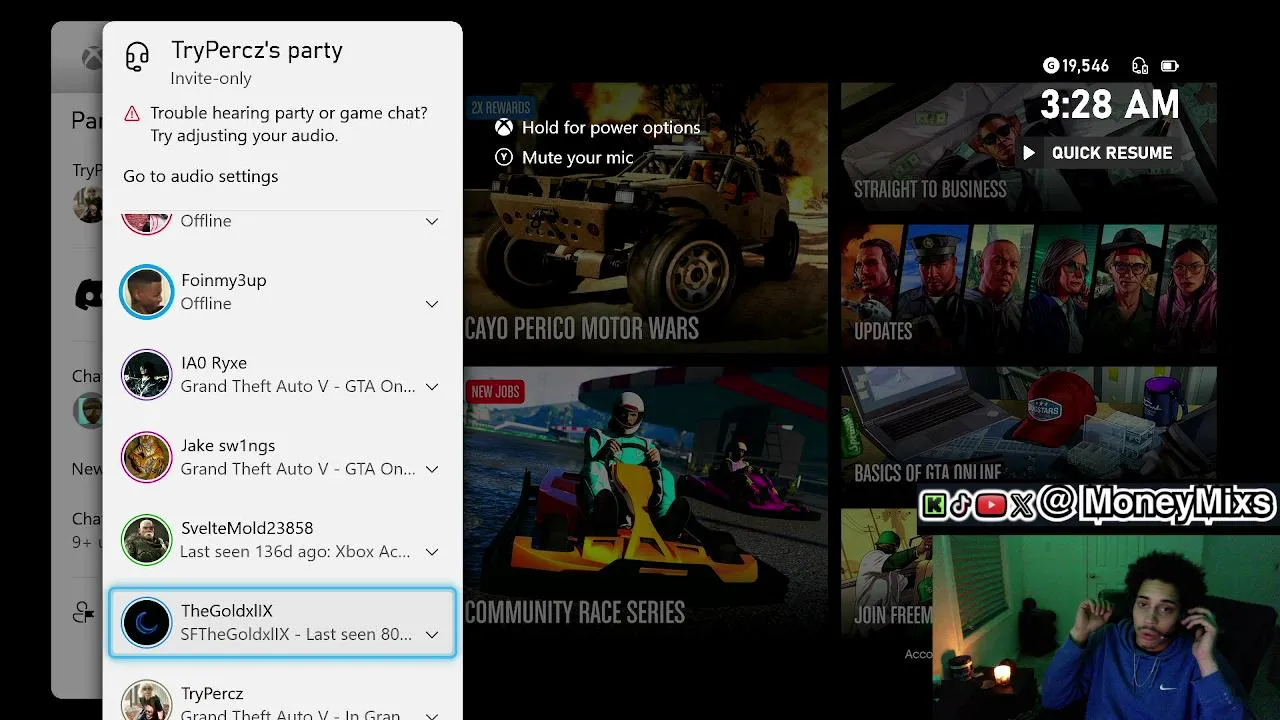The height and width of the screenshot is (720, 1280).
Task: Open the Updates tile
Action: (1029, 288)
